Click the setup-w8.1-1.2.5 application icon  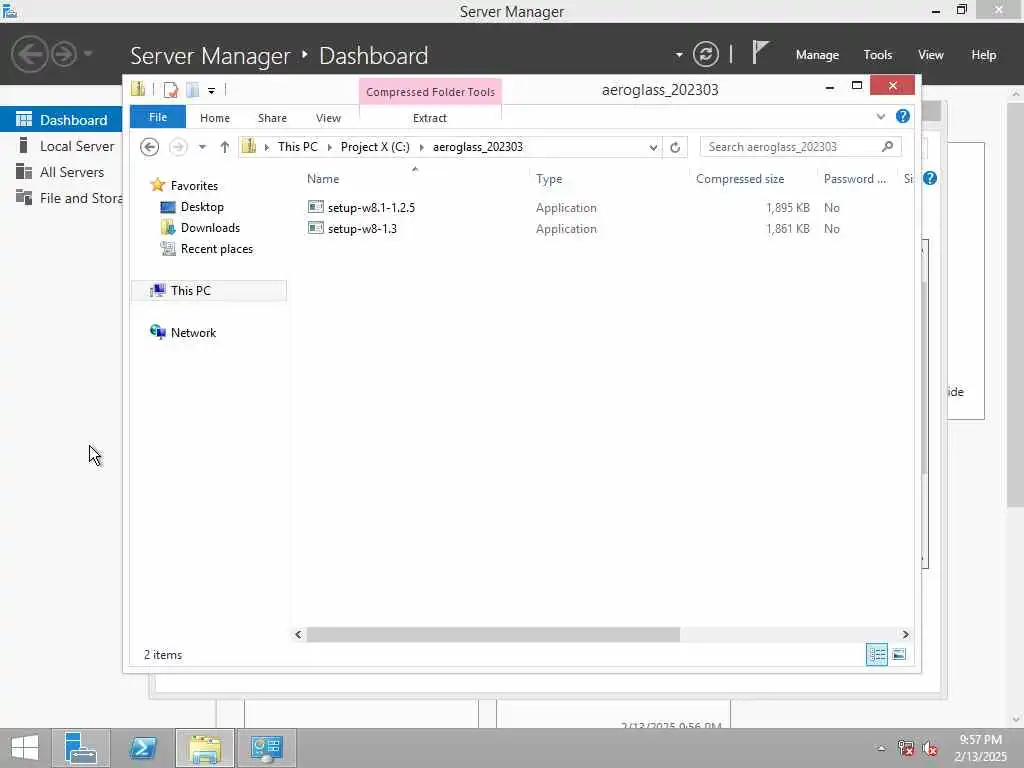[315, 207]
